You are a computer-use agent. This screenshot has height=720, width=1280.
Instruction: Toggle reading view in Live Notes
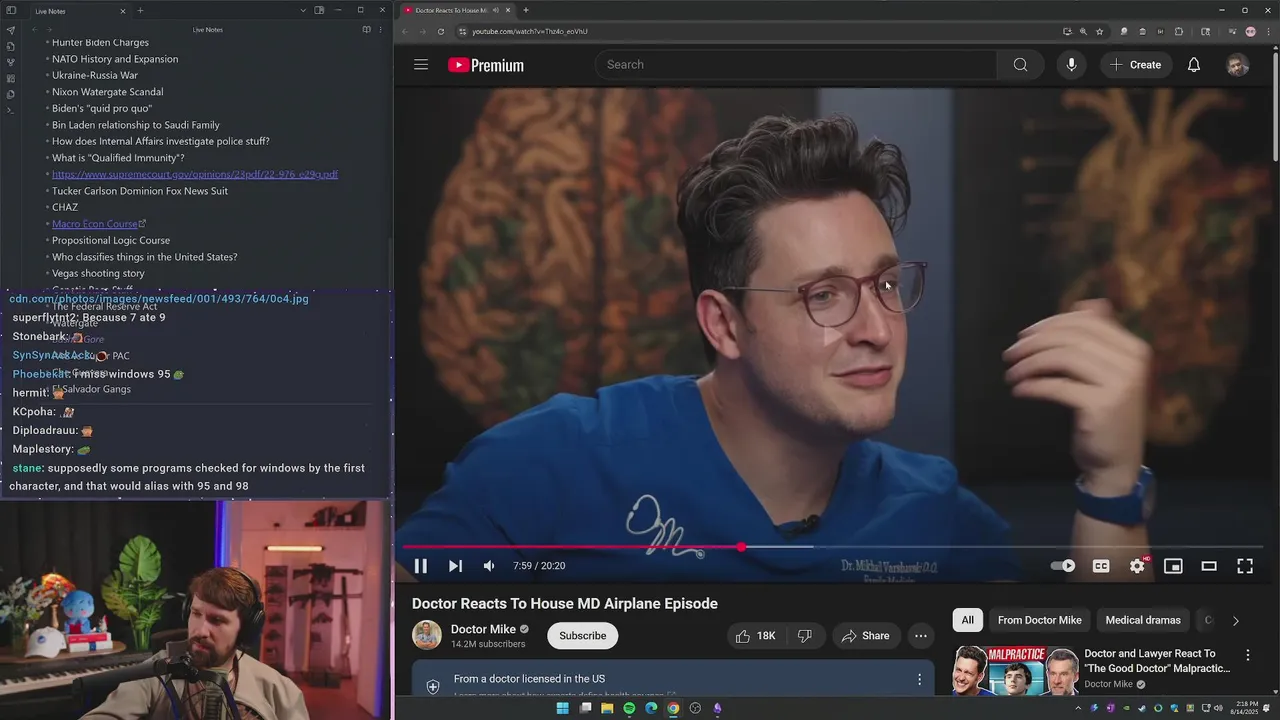pyautogui.click(x=366, y=30)
